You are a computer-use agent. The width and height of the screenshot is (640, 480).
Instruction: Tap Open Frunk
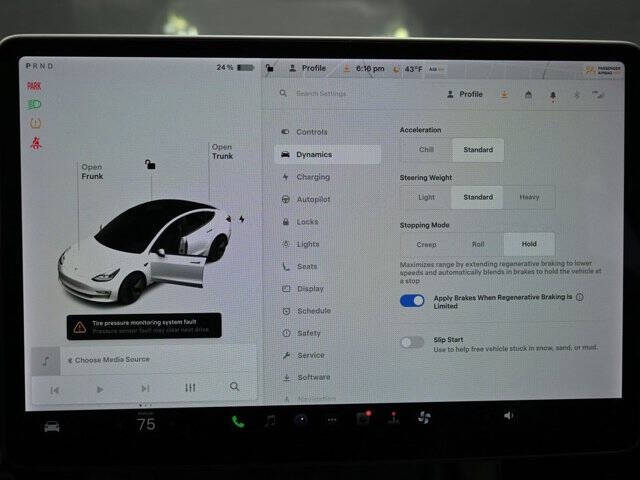92,171
